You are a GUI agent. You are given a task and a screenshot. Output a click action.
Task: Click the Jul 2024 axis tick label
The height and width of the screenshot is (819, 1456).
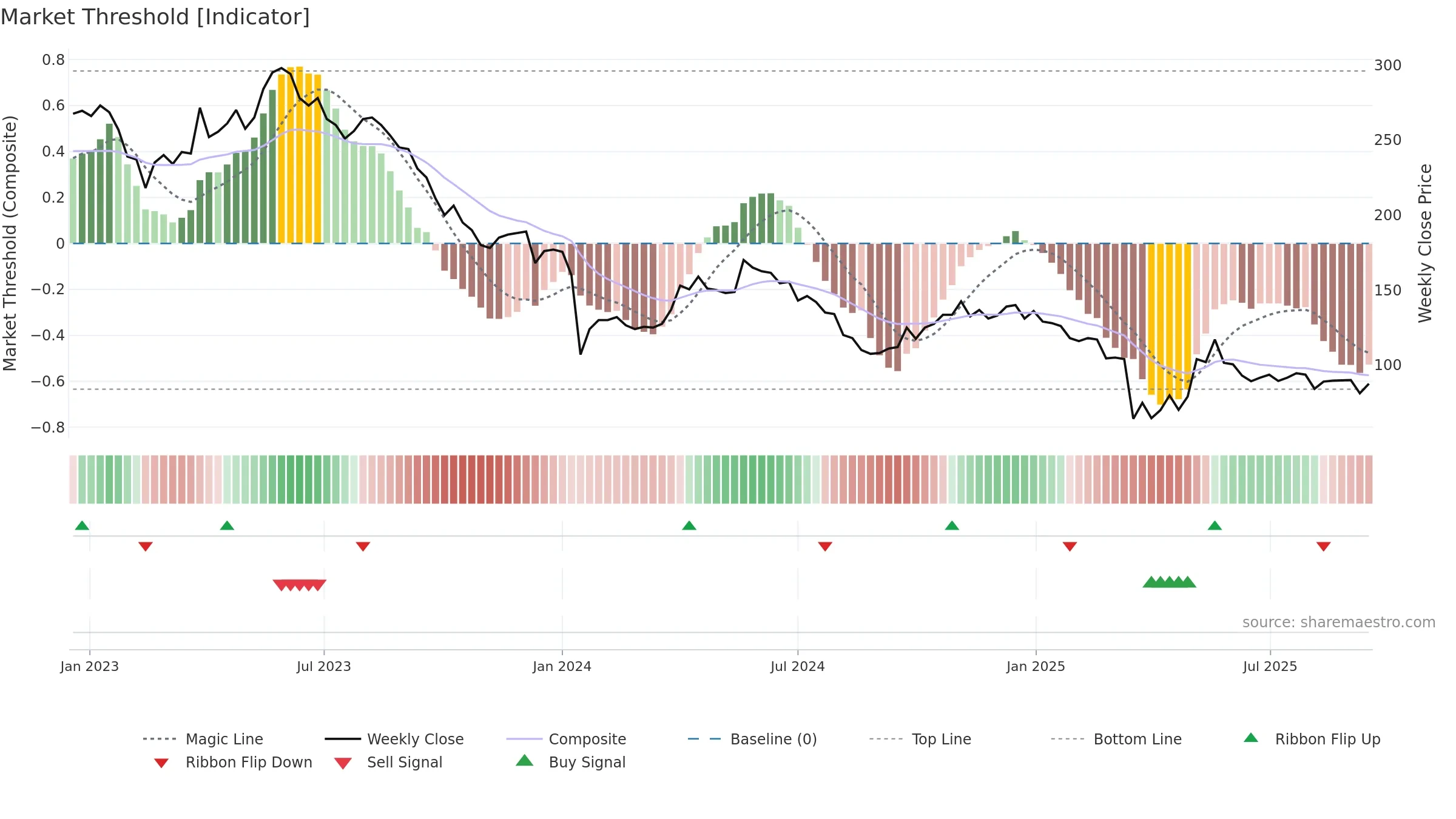pos(798,666)
